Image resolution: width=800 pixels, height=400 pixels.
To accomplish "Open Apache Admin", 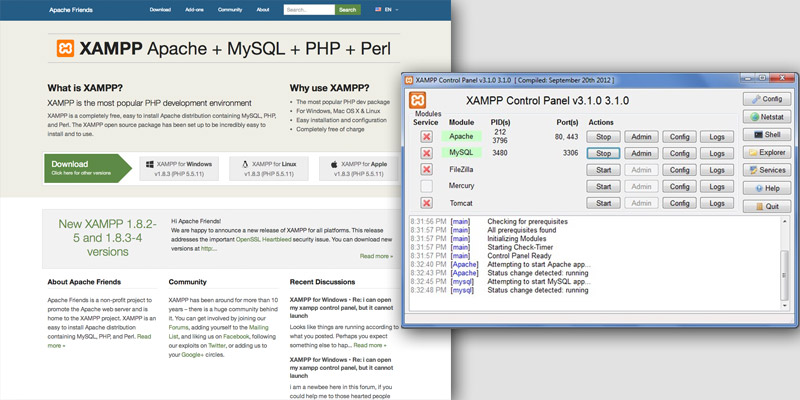I will 641,137.
